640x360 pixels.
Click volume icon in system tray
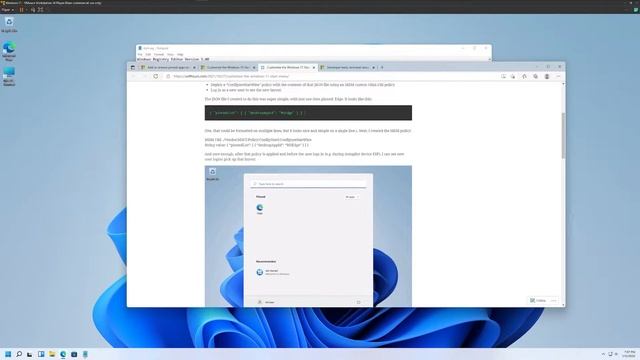tap(616, 354)
